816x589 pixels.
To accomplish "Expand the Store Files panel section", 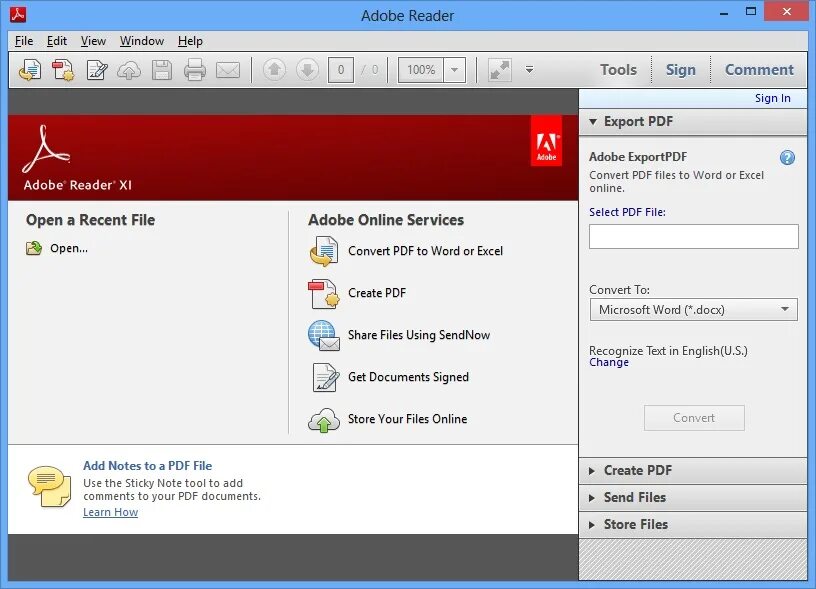I will point(693,524).
